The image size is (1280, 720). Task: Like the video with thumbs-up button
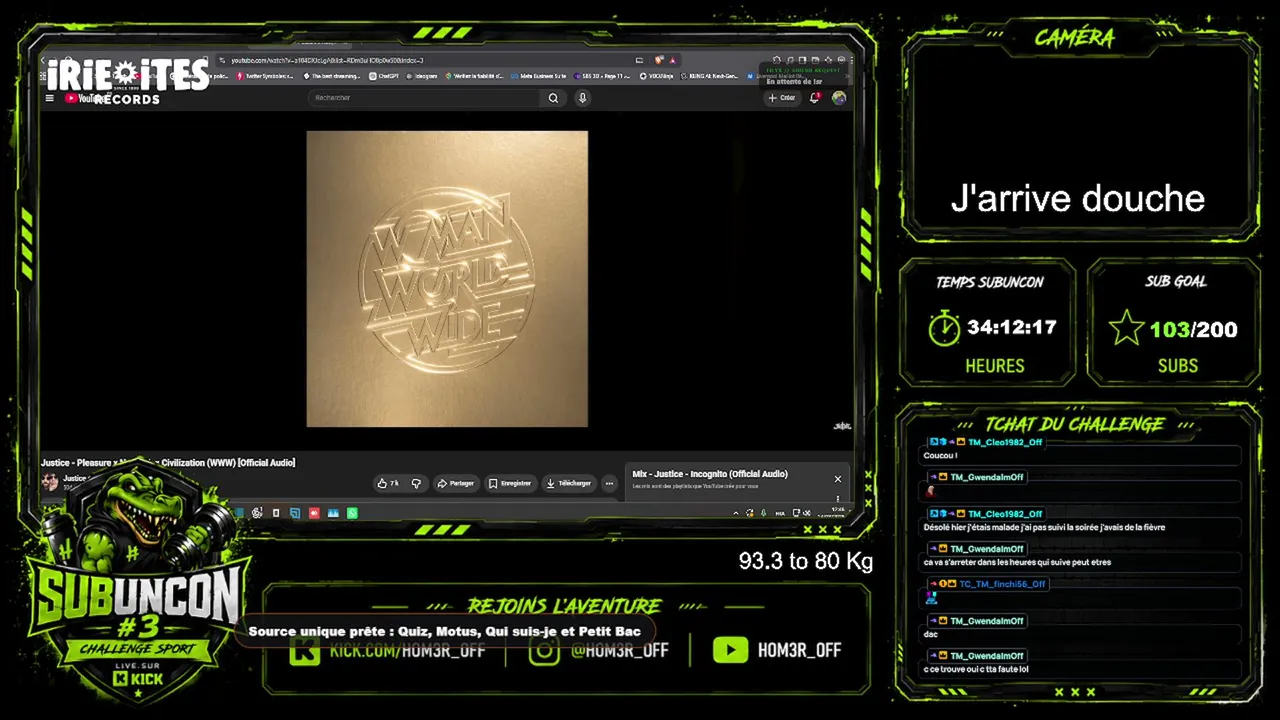[387, 483]
